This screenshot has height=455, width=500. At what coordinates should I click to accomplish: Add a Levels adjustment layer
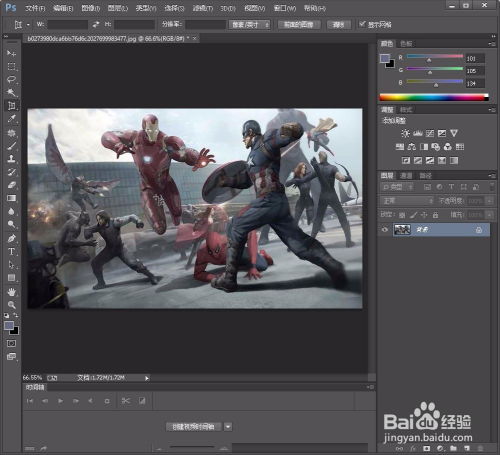pos(418,134)
